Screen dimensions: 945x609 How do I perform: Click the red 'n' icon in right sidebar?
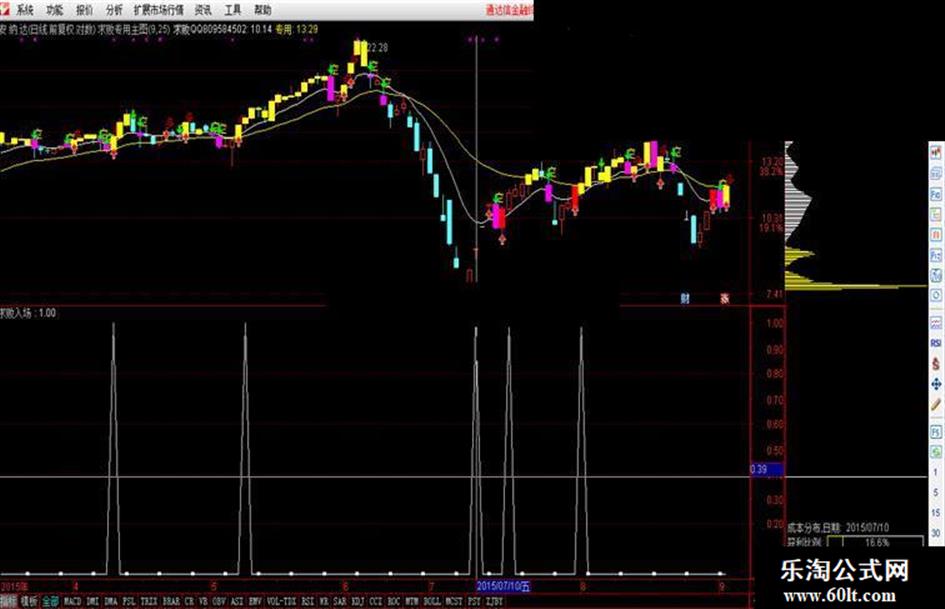[936, 234]
